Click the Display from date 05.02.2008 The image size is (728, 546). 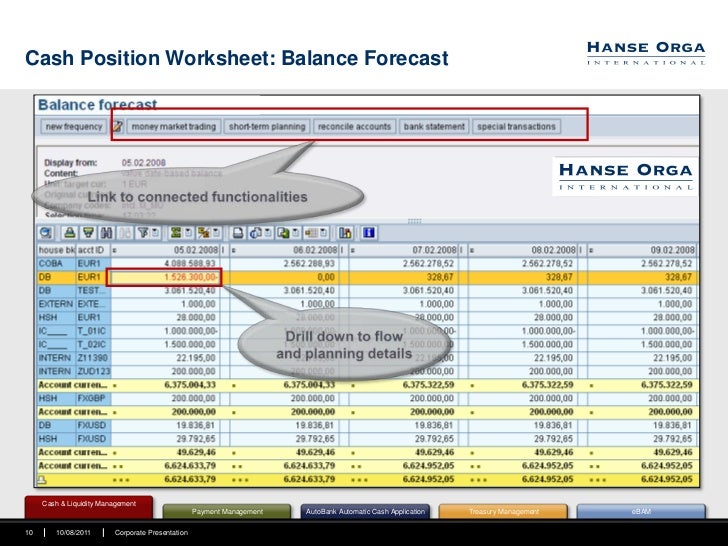click(x=143, y=162)
